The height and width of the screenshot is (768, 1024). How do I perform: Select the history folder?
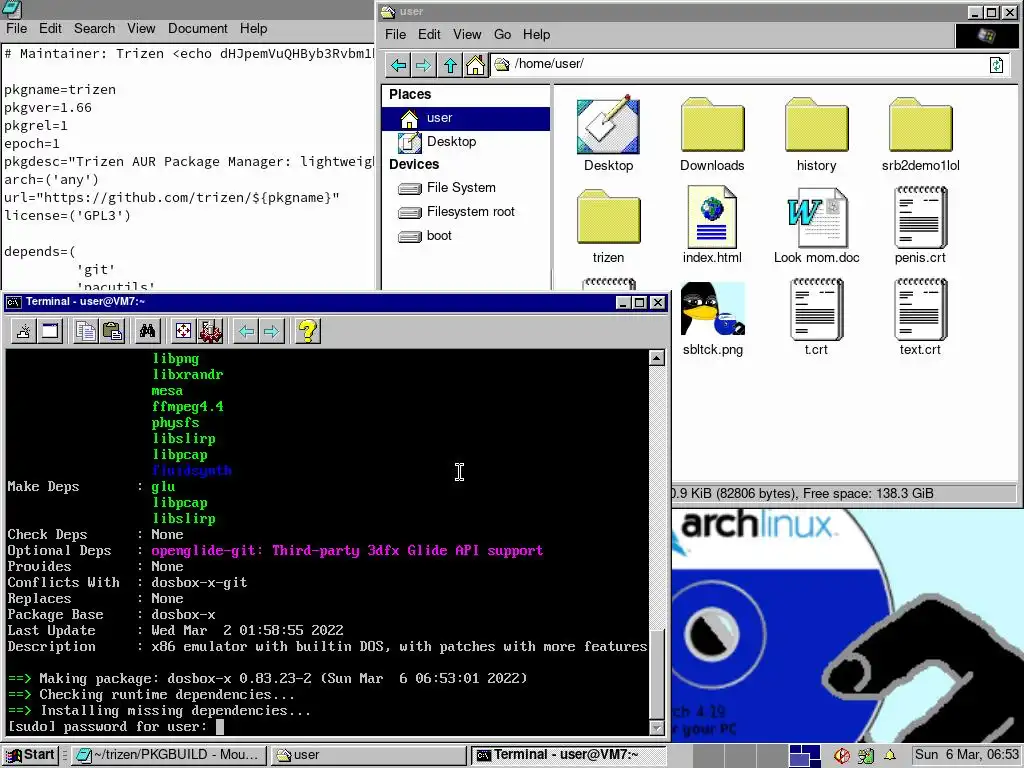[816, 135]
